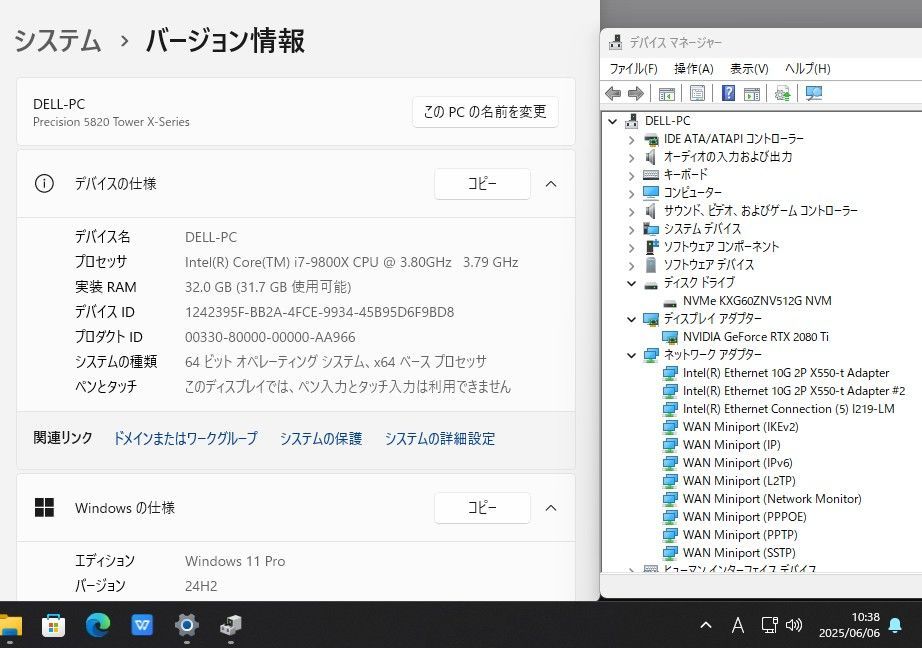
Task: Open Properties from Device Manager toolbar
Action: pos(697,93)
